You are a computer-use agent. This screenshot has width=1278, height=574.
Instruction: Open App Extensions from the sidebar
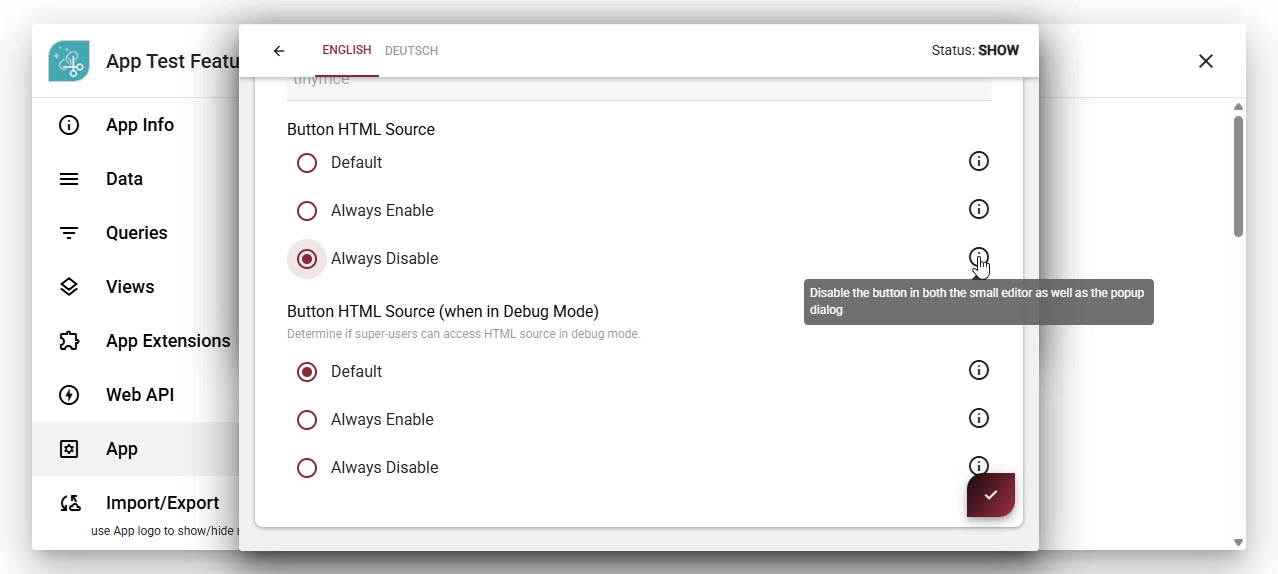pos(167,341)
